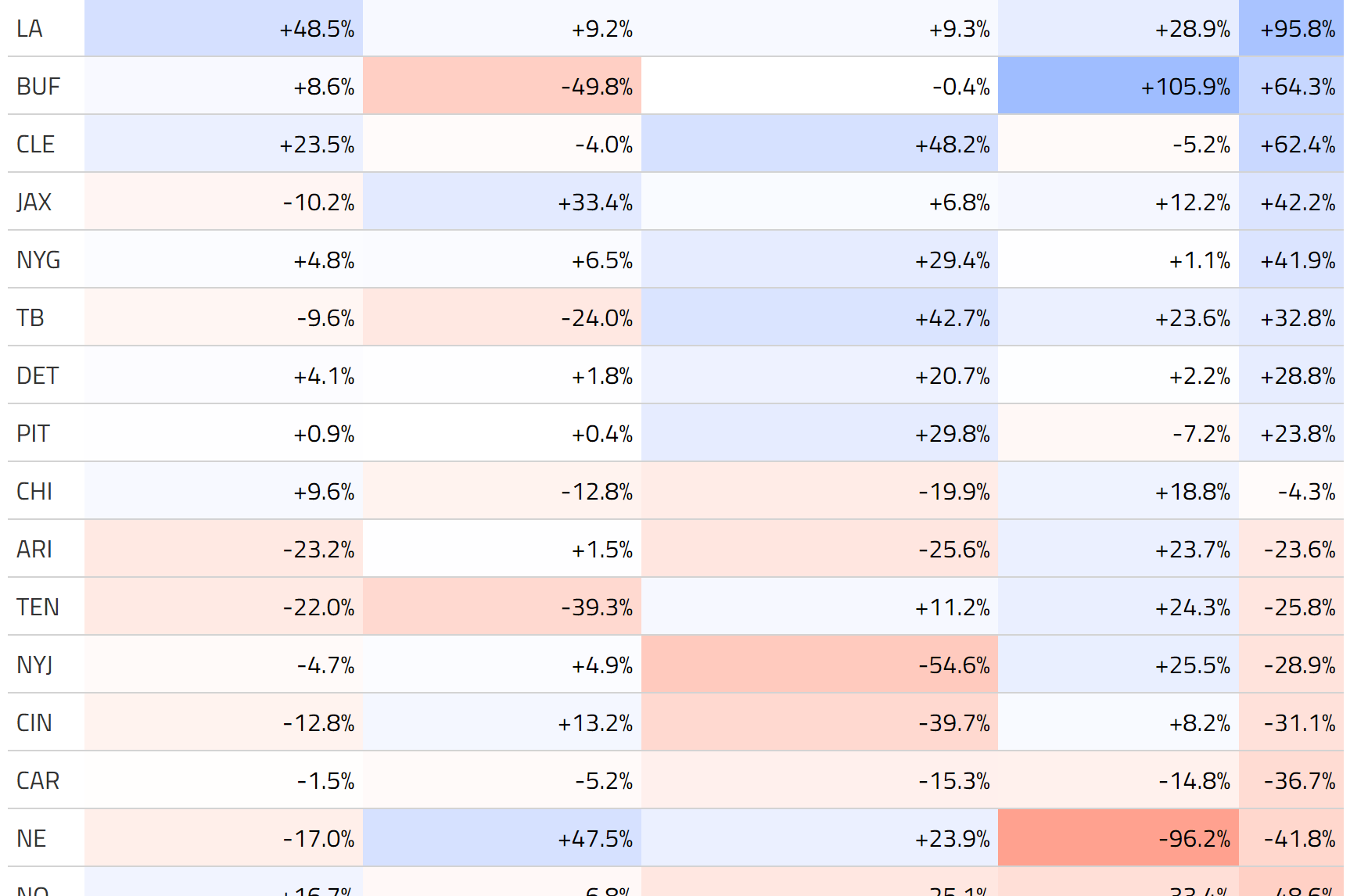This screenshot has height=896, width=1350.
Task: Click the JAX team row label
Action: pos(34,202)
